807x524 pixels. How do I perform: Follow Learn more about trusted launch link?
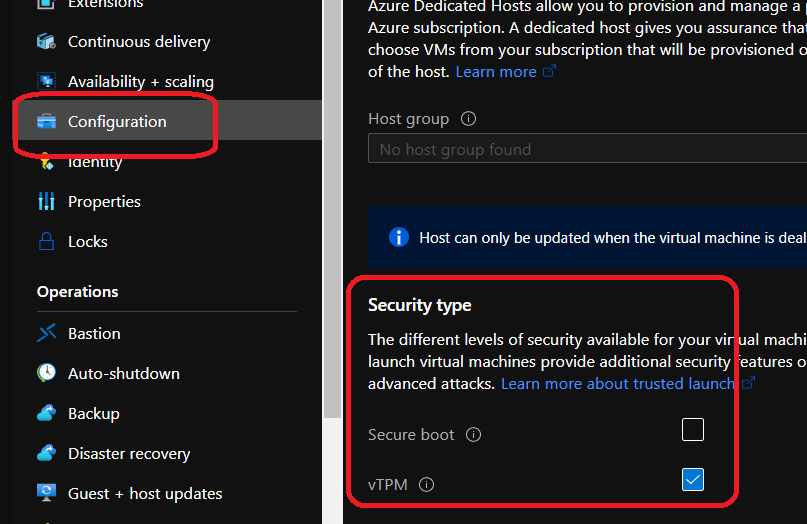coord(618,384)
